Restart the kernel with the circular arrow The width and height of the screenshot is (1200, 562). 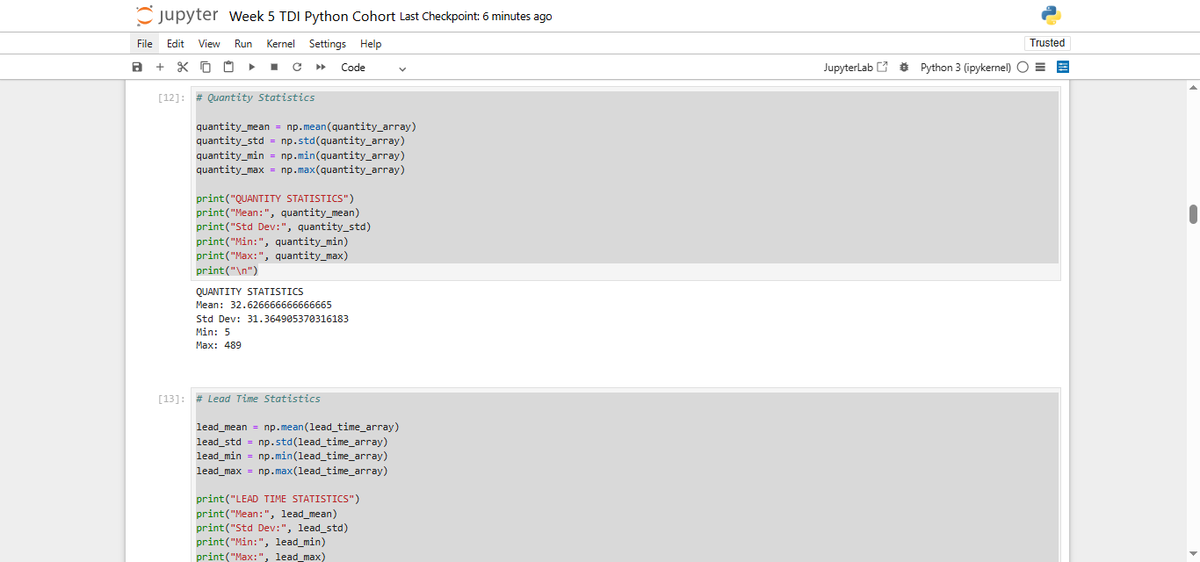[297, 67]
